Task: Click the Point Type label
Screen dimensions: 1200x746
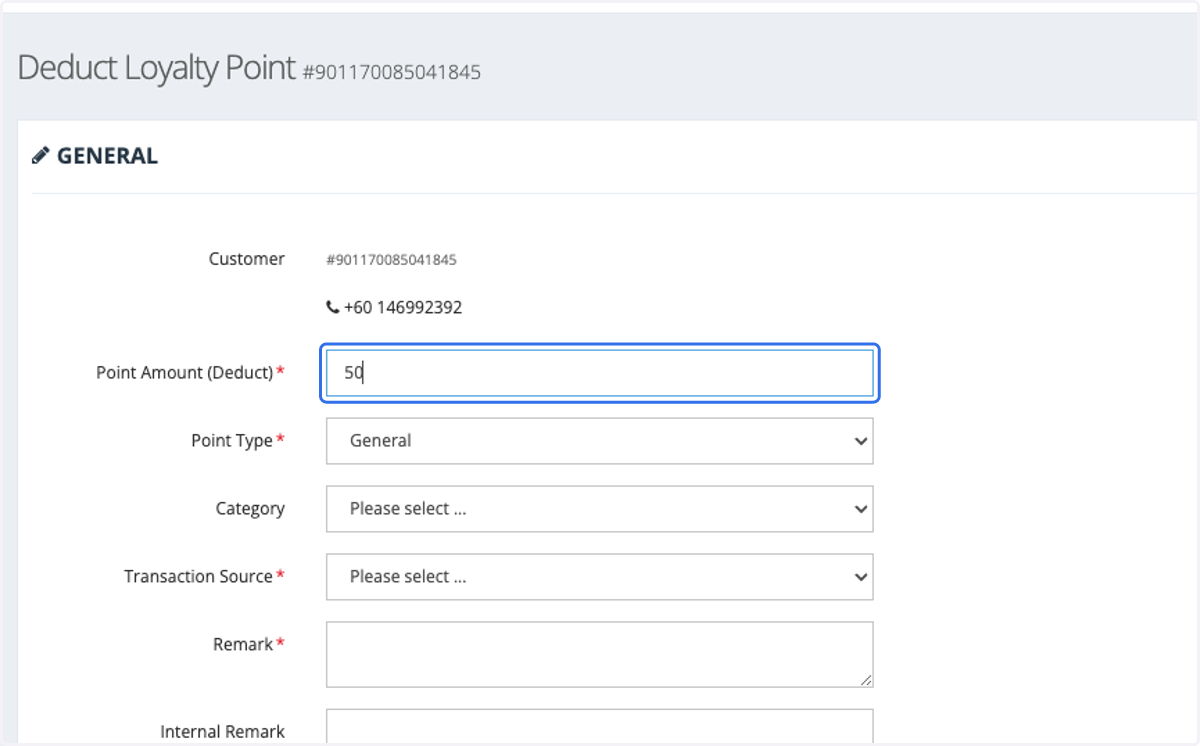Action: click(x=232, y=440)
